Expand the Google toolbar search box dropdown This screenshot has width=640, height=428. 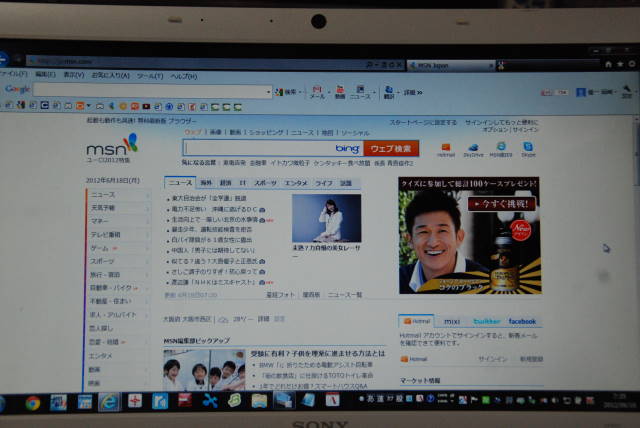[x=268, y=92]
